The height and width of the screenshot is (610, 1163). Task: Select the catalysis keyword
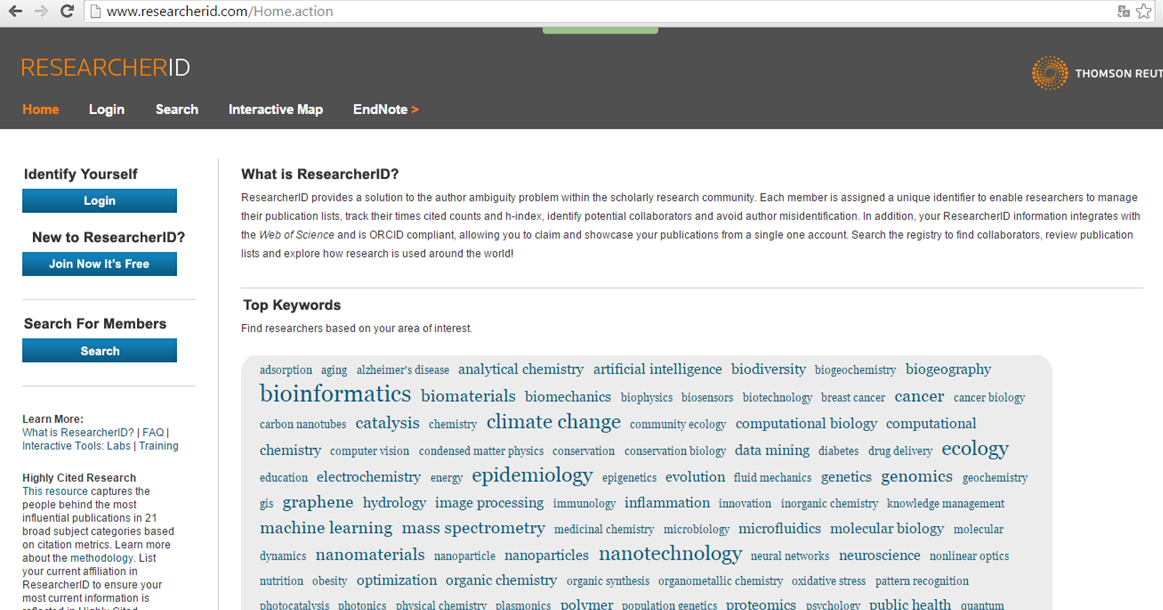[x=387, y=423]
